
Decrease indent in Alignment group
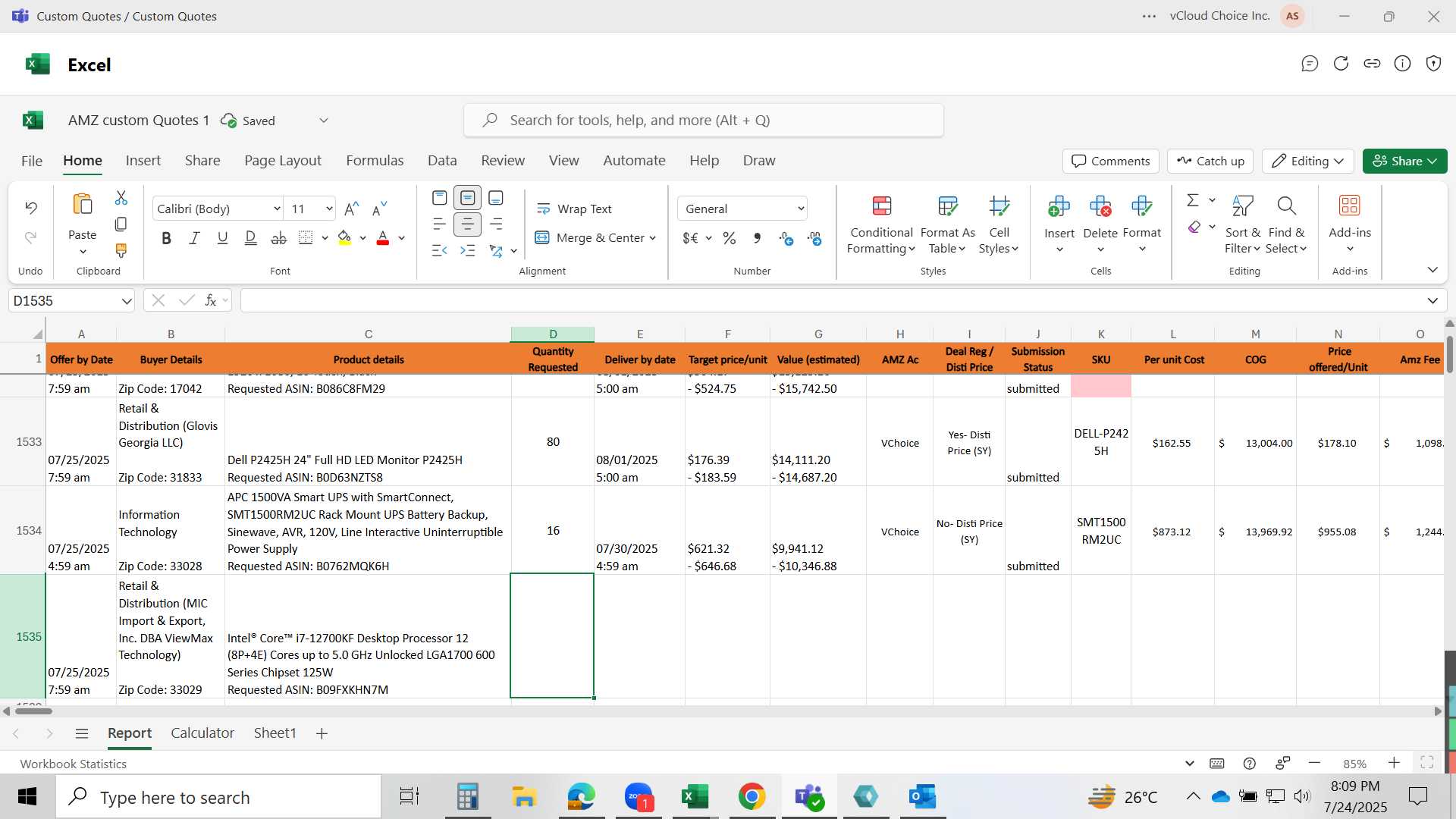click(440, 250)
